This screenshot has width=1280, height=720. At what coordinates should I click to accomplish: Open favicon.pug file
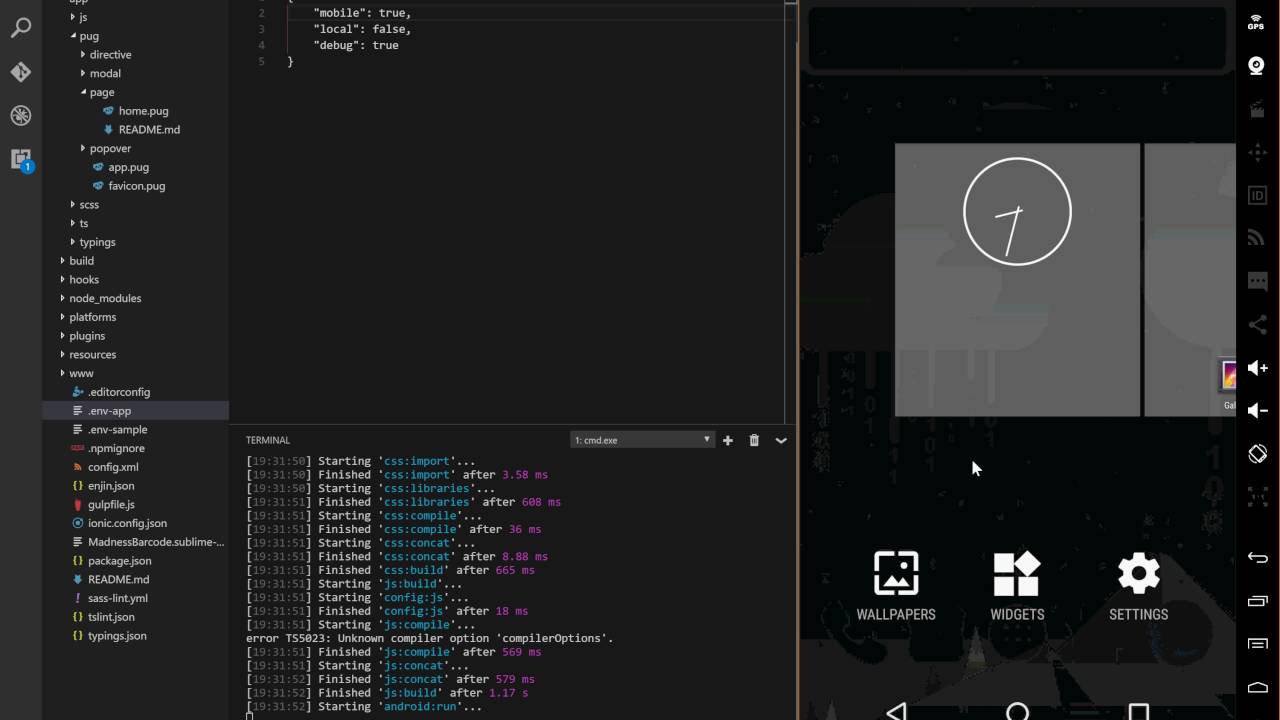(137, 186)
